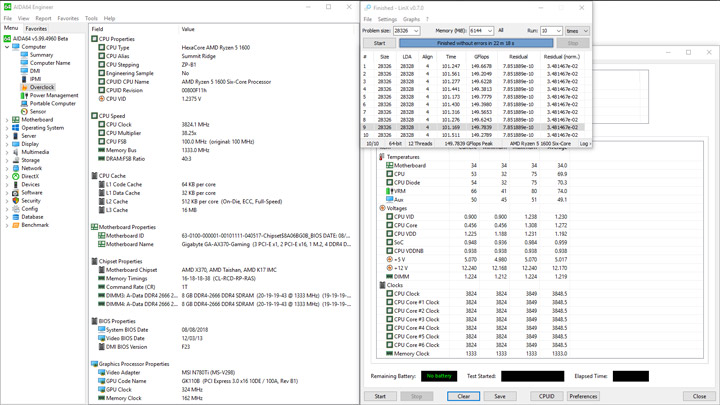The width and height of the screenshot is (720, 405).
Task: Click the LinX finished progress bar
Action: 476,43
